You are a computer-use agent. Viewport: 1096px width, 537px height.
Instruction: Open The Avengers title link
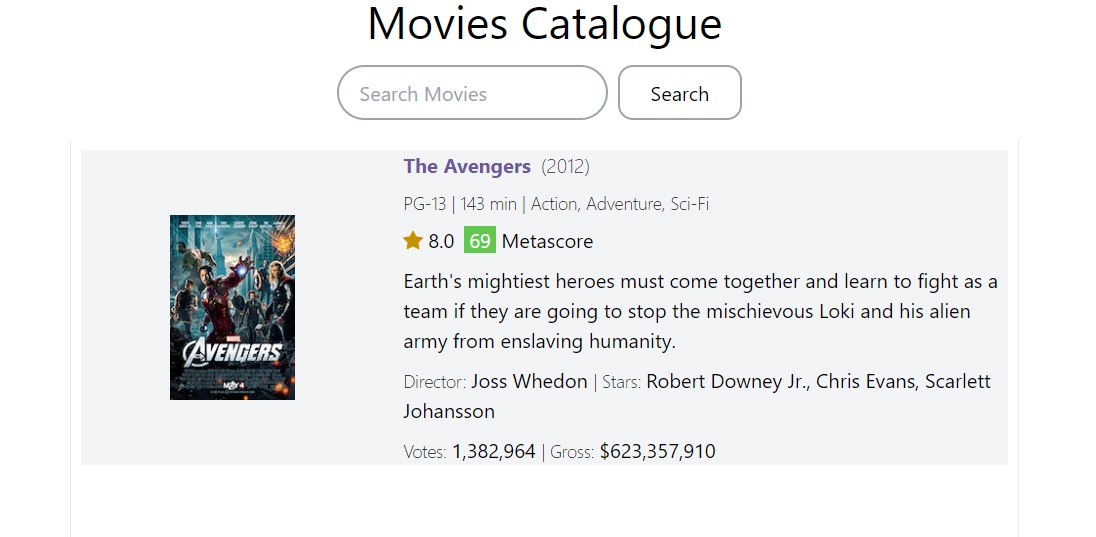click(x=467, y=166)
